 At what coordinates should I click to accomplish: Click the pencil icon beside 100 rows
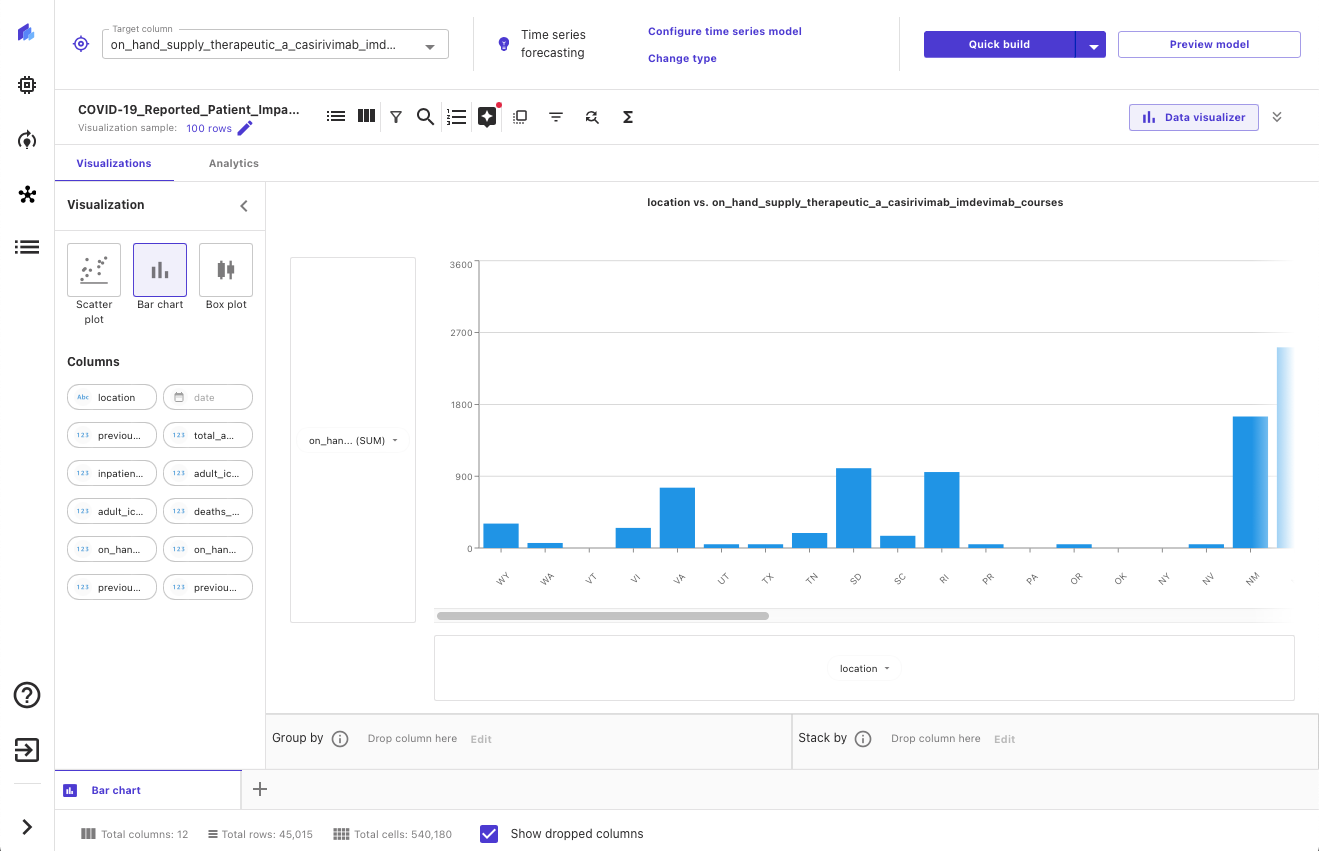(x=245, y=128)
